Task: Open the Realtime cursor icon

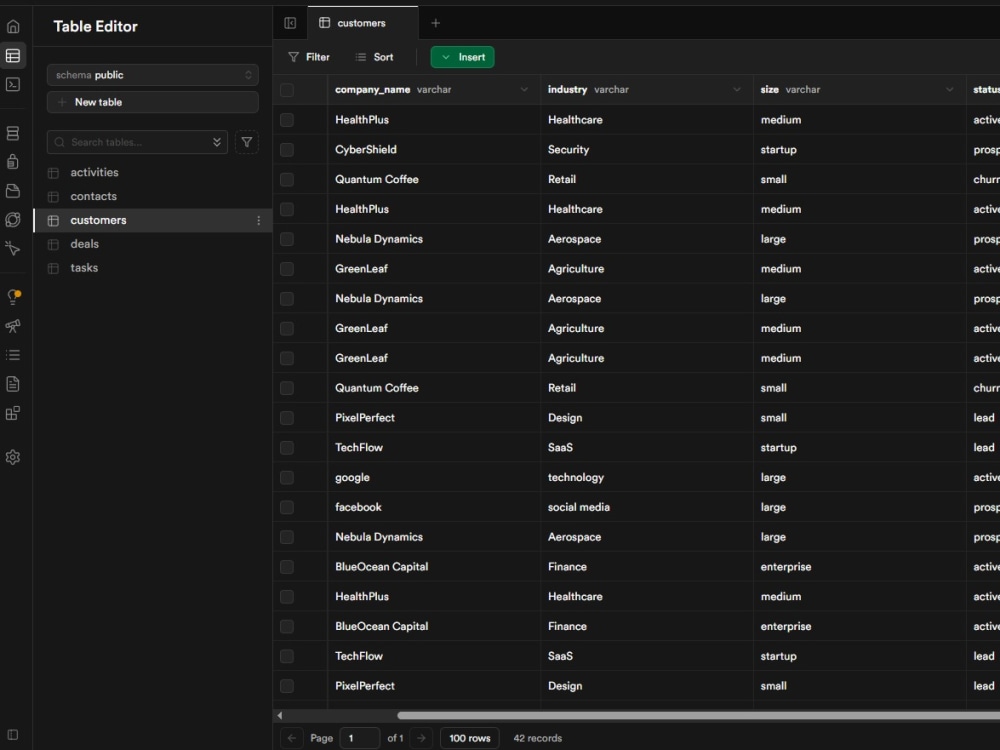Action: coord(13,248)
